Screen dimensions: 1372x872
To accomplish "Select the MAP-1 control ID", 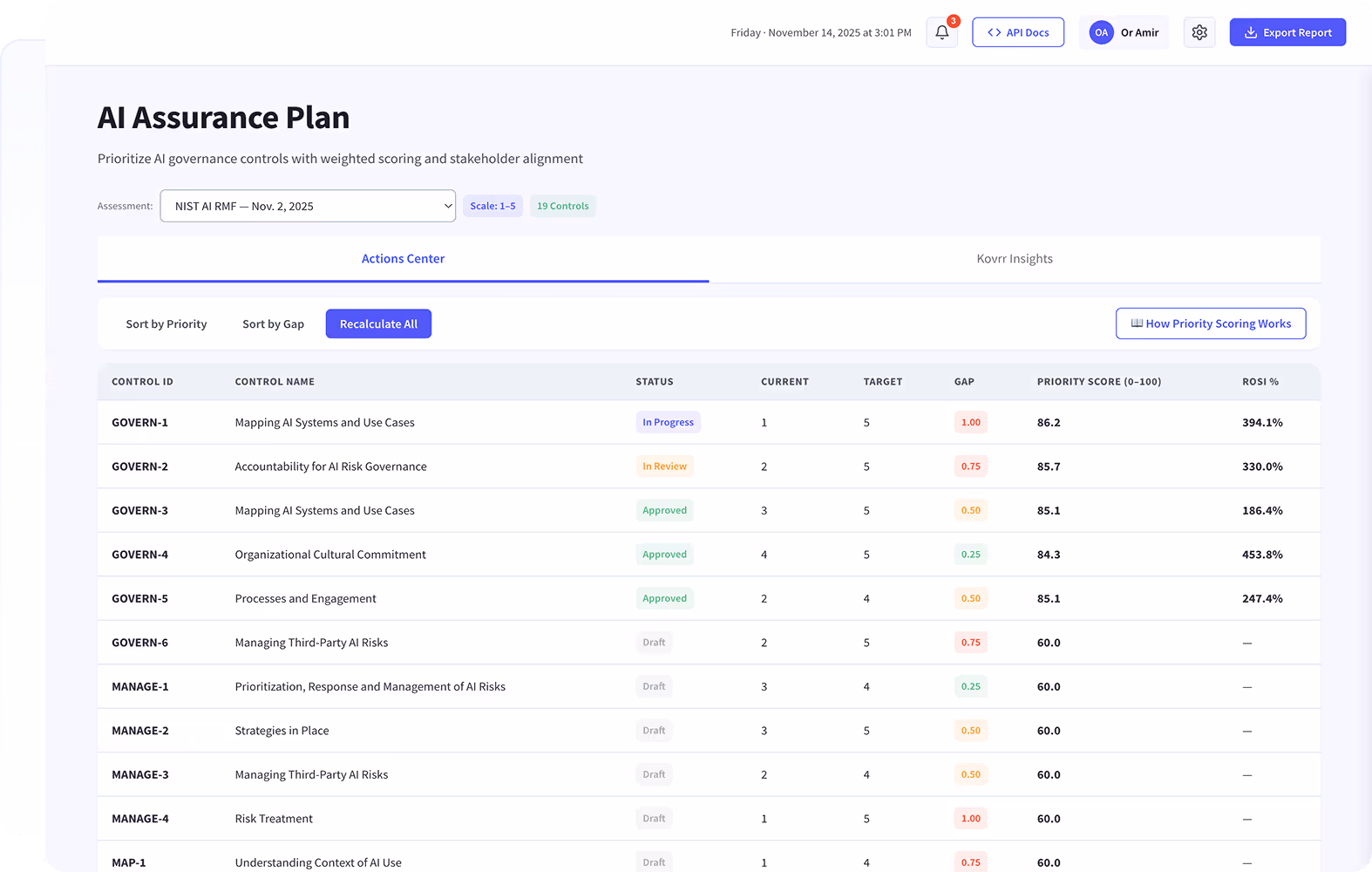I will [129, 862].
